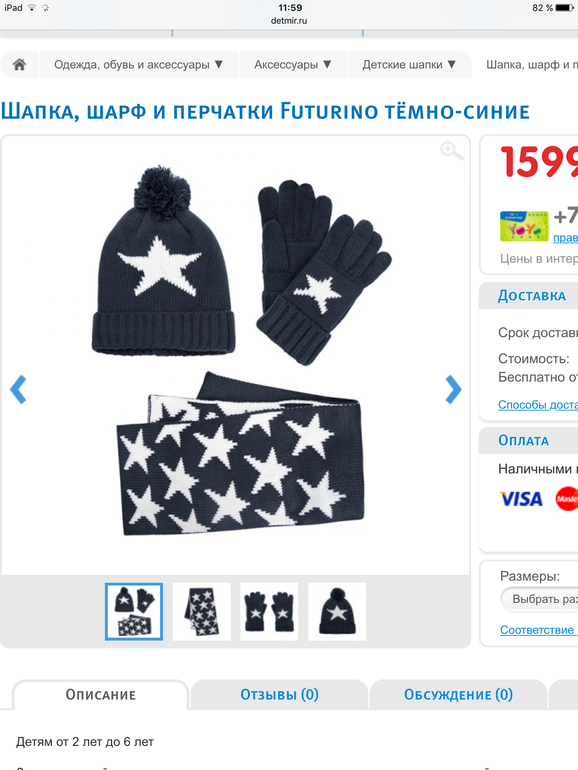Switch to the 'Обсуждение (0)' tab
This screenshot has width=578, height=770.
pyautogui.click(x=458, y=694)
